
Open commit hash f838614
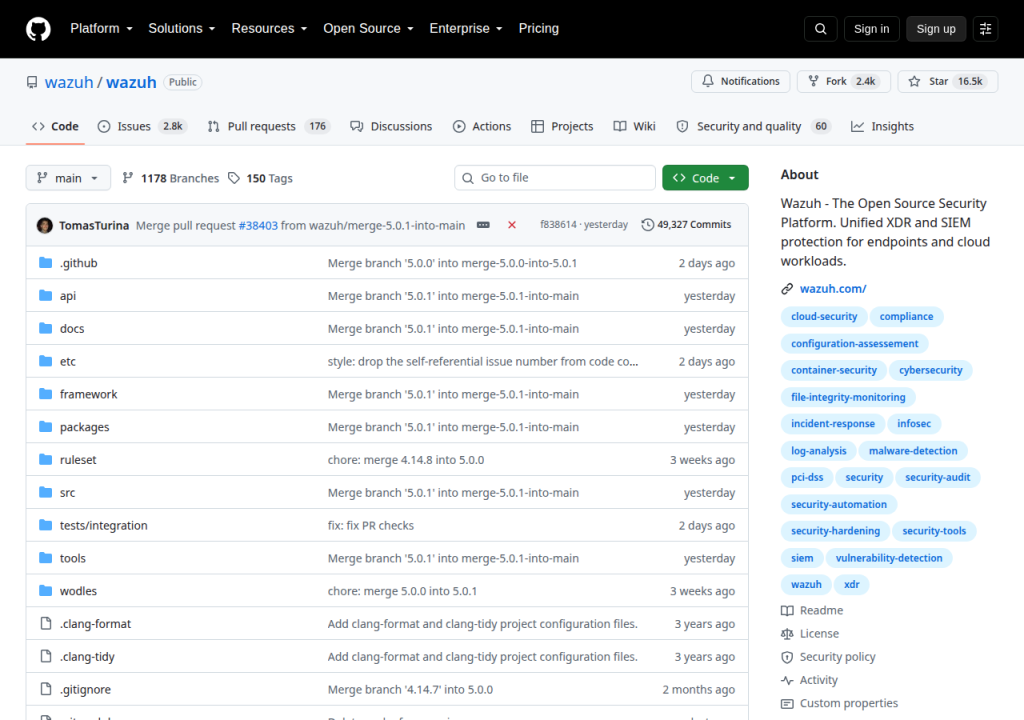558,225
